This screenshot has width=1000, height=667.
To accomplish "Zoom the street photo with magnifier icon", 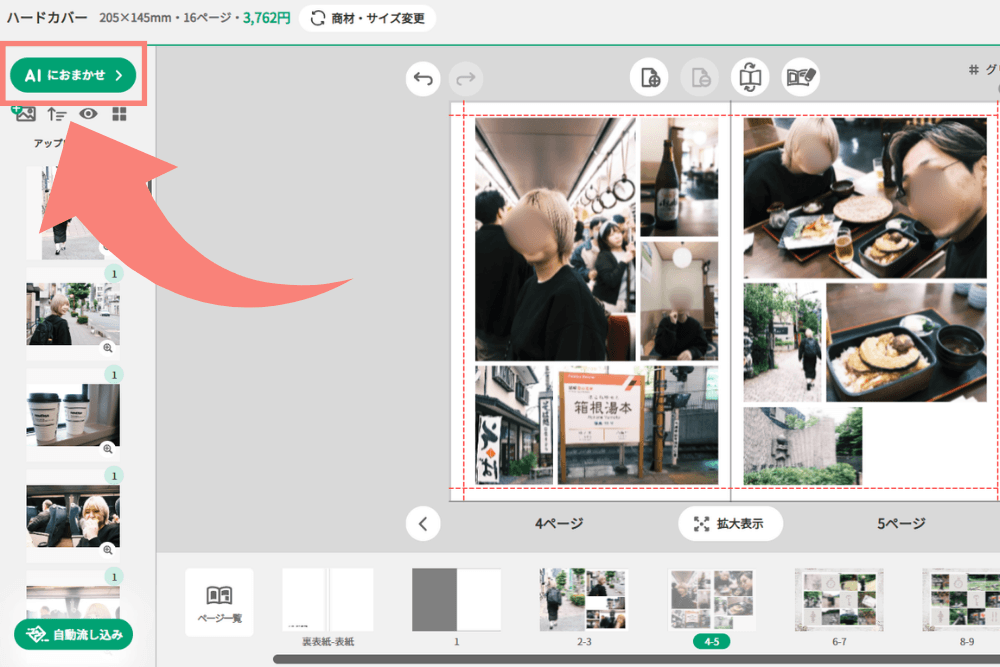I will 108,348.
